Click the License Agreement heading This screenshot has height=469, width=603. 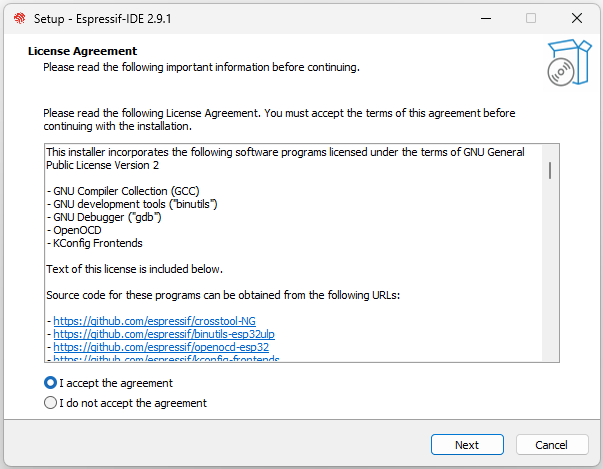click(x=82, y=51)
